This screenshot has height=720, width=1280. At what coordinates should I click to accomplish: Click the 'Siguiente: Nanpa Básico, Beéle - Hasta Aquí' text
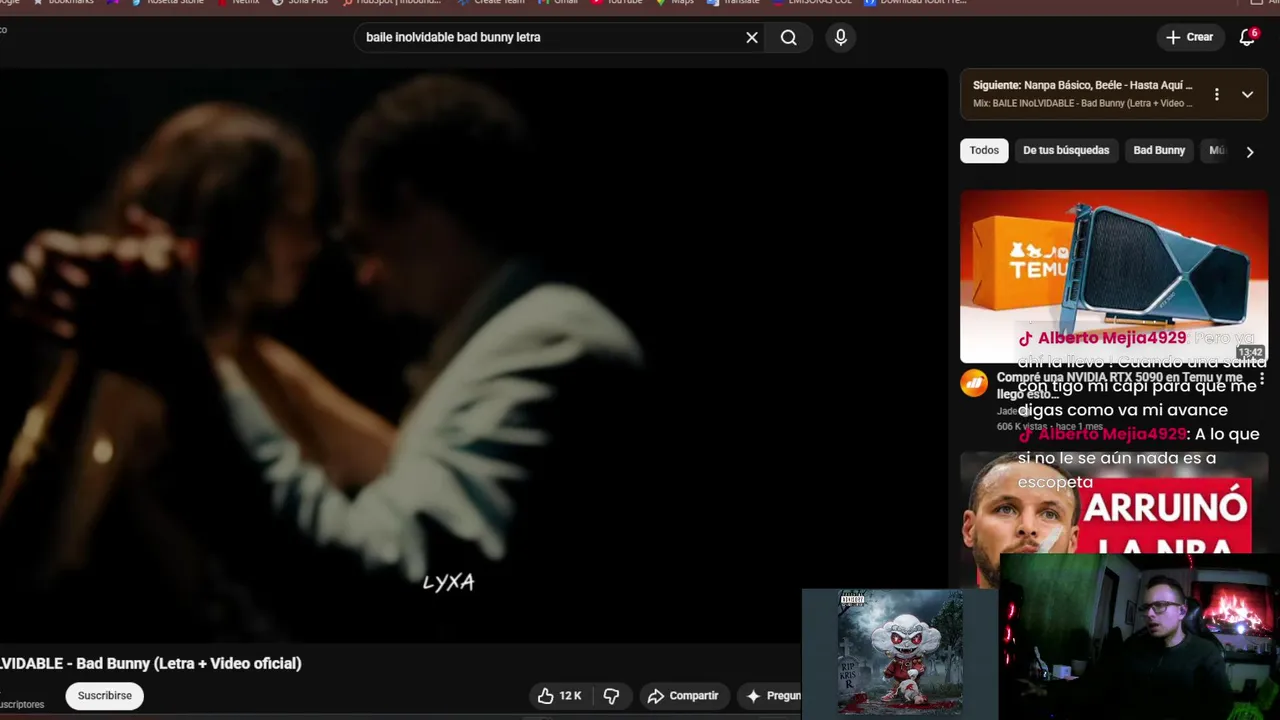click(1083, 86)
